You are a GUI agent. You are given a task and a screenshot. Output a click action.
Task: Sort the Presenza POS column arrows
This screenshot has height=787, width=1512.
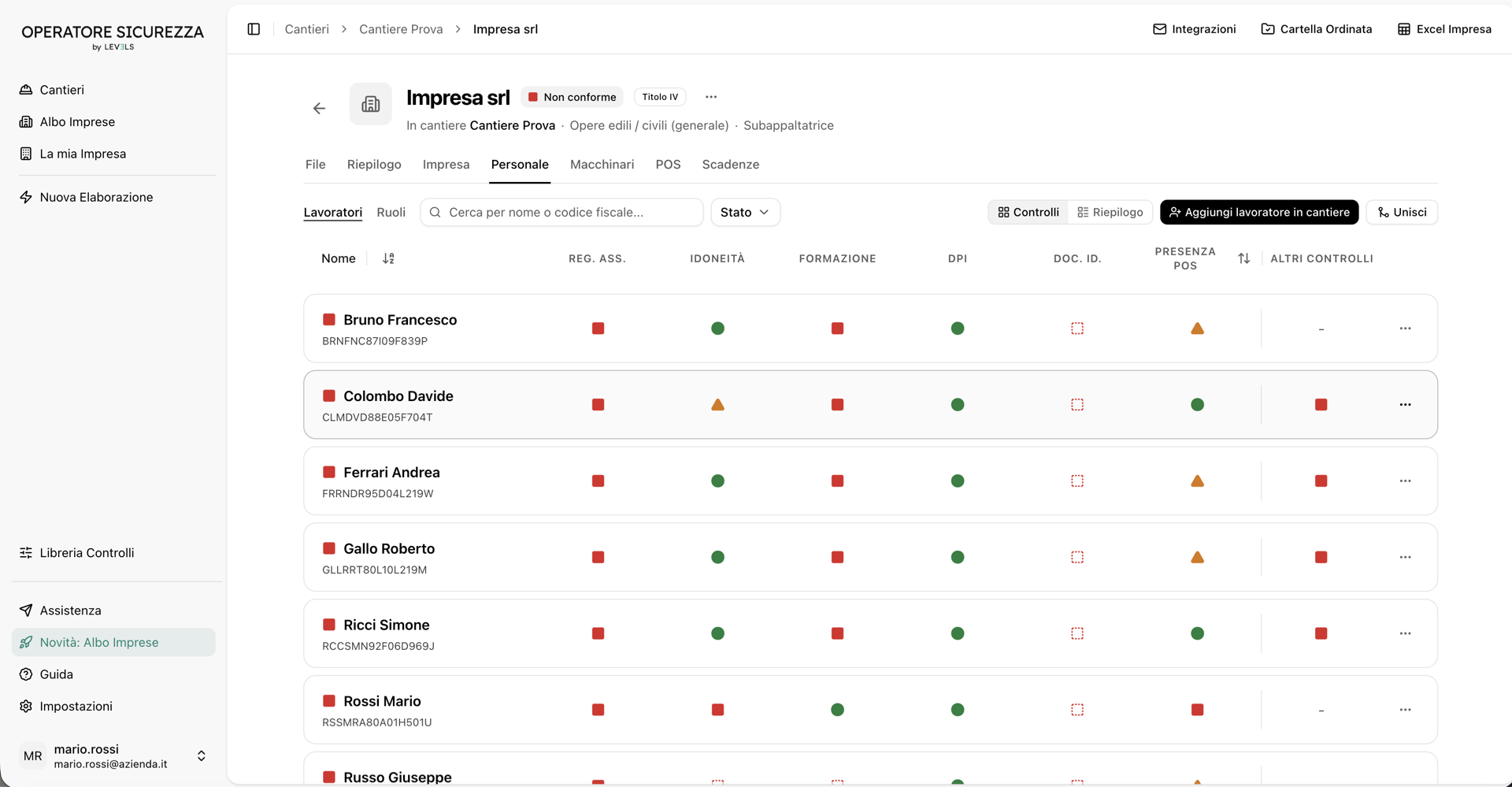(x=1243, y=258)
